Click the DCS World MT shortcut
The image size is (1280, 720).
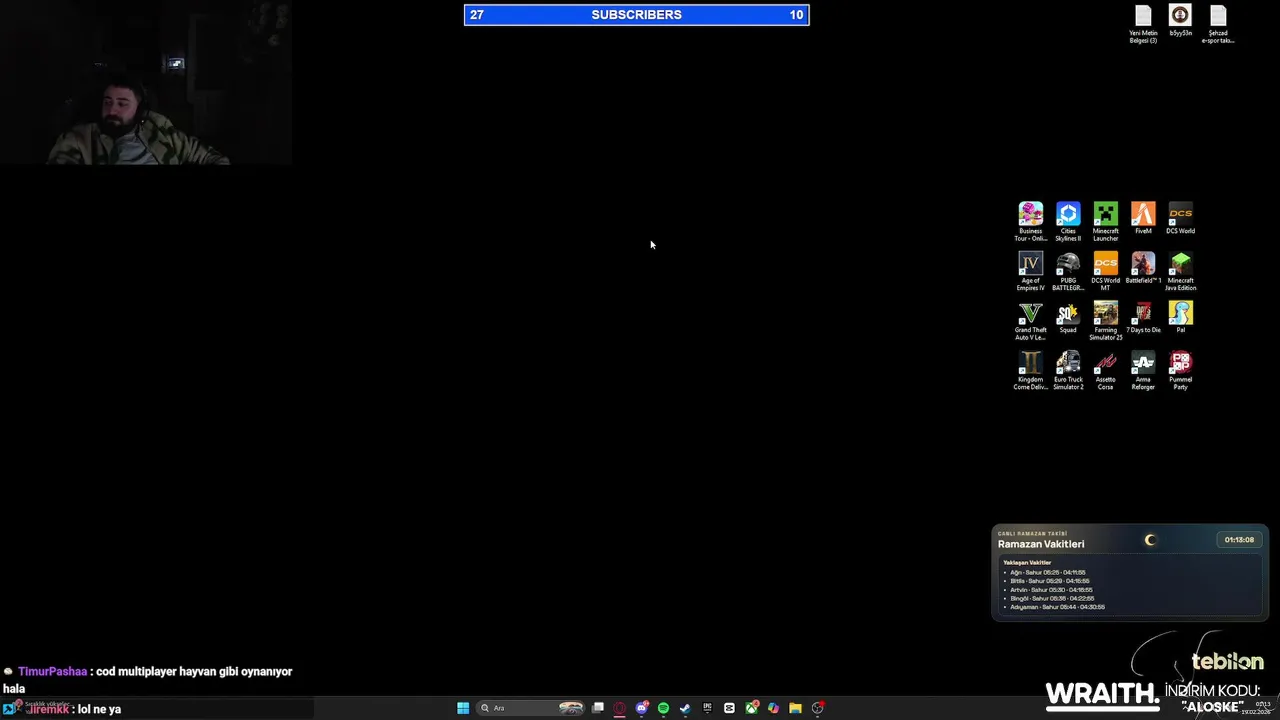[x=1105, y=271]
